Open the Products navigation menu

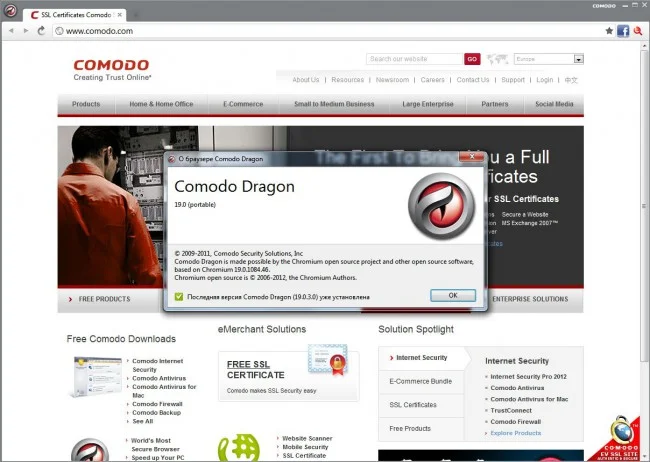click(86, 104)
